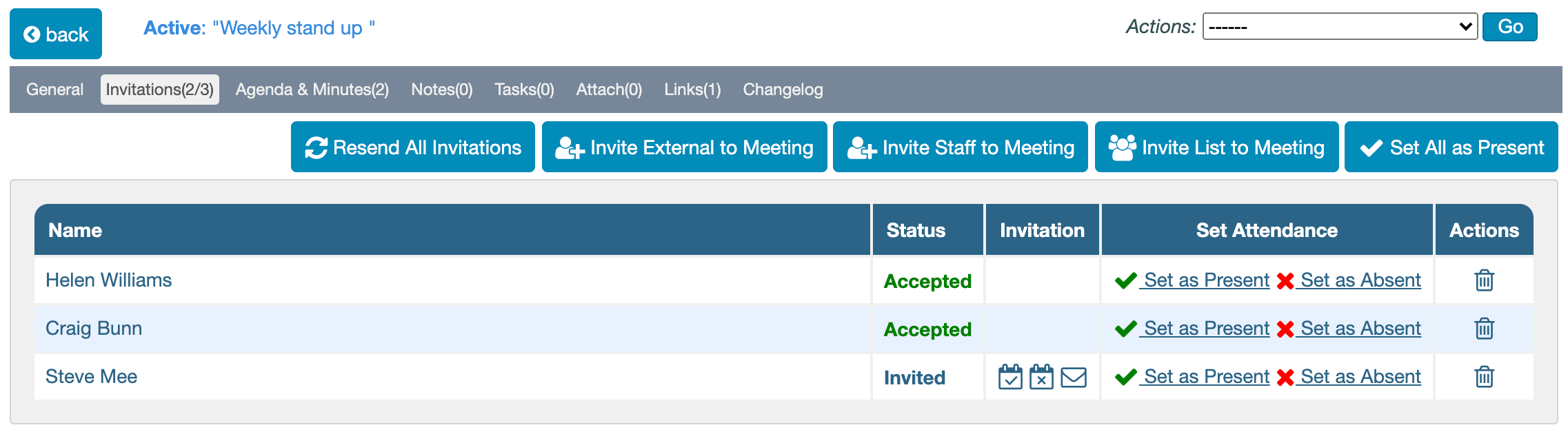Click Resend All Invitations button
Viewport: 1568px width, 434px height.
412,147
